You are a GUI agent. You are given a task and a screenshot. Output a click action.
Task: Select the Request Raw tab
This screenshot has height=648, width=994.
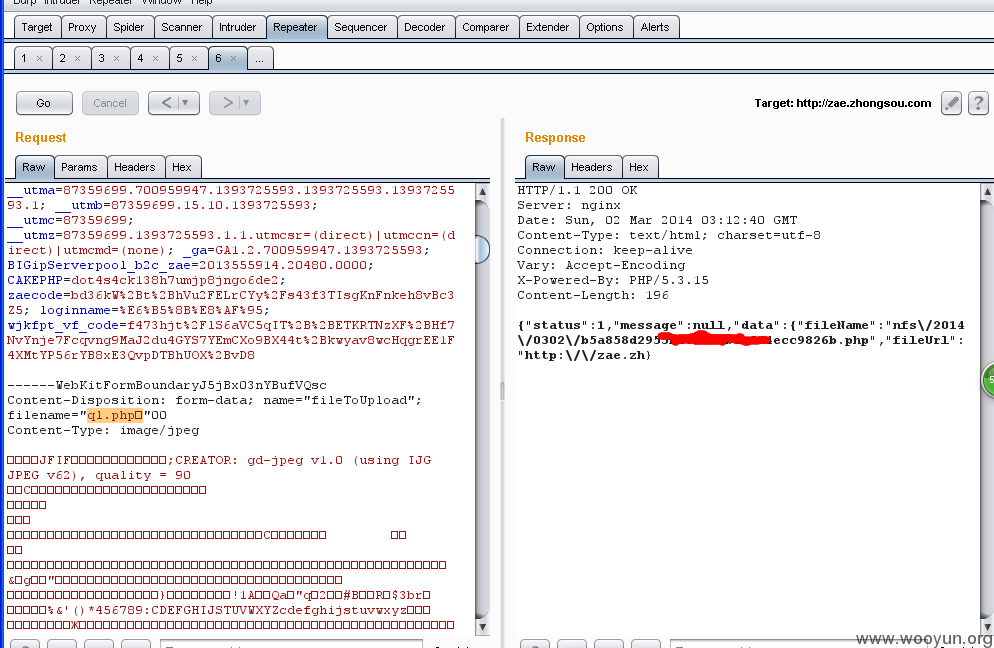point(34,167)
